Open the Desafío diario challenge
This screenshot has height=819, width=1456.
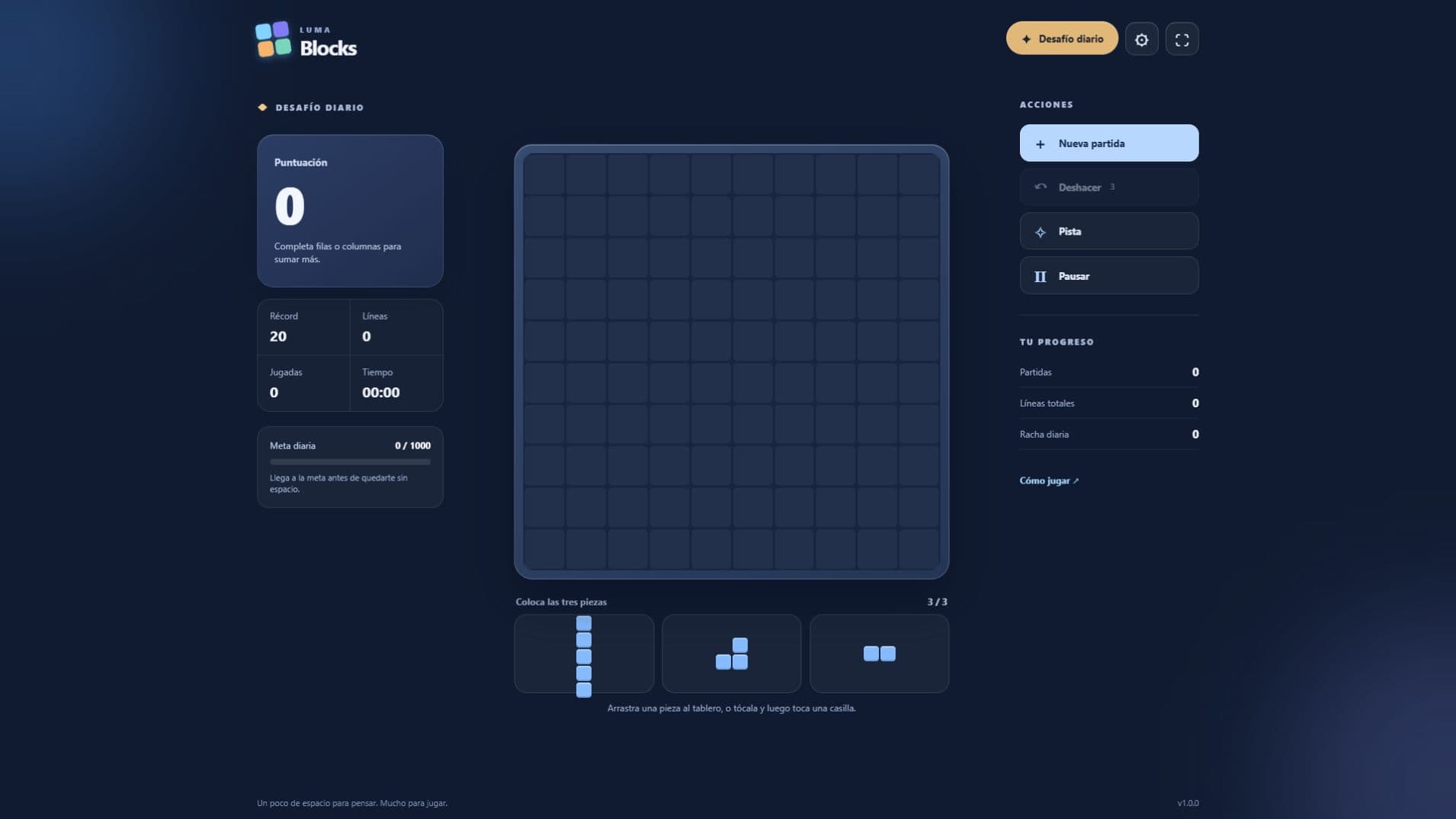pos(1062,38)
